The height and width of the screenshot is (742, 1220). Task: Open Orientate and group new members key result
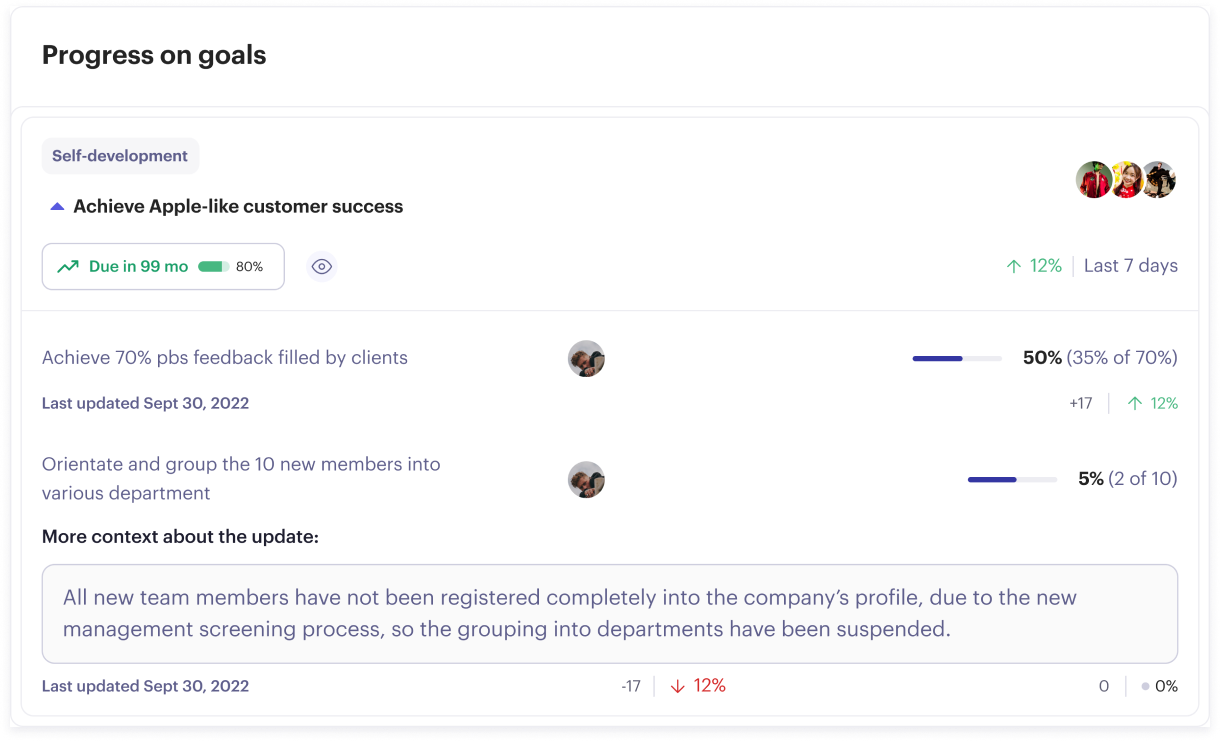[x=241, y=479]
